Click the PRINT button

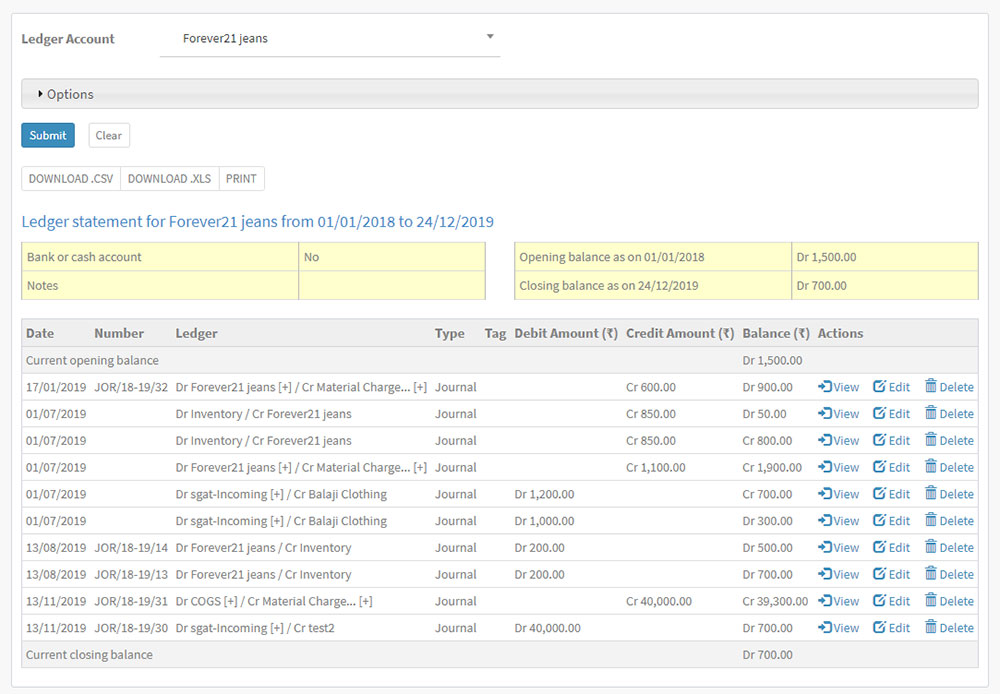[x=241, y=179]
